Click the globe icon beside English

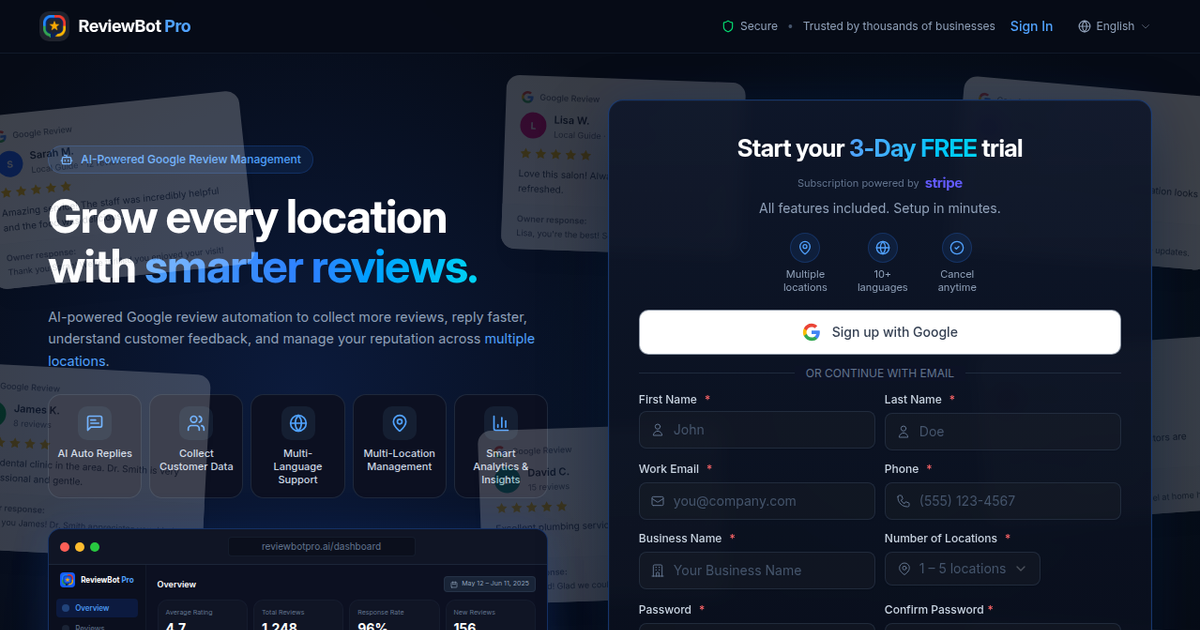[1084, 26]
